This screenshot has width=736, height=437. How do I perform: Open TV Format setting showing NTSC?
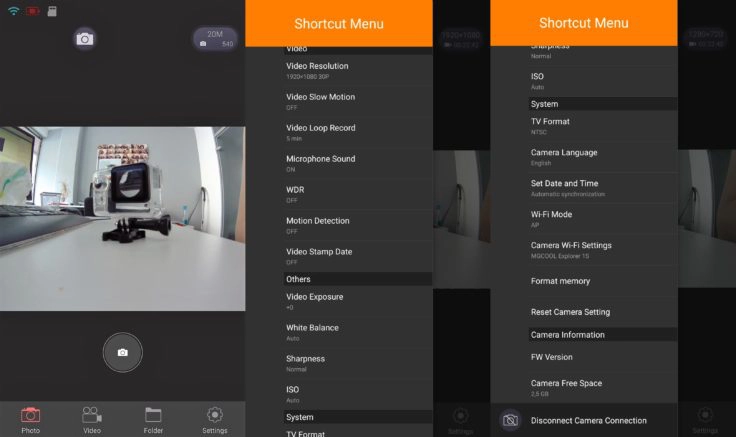(603, 126)
